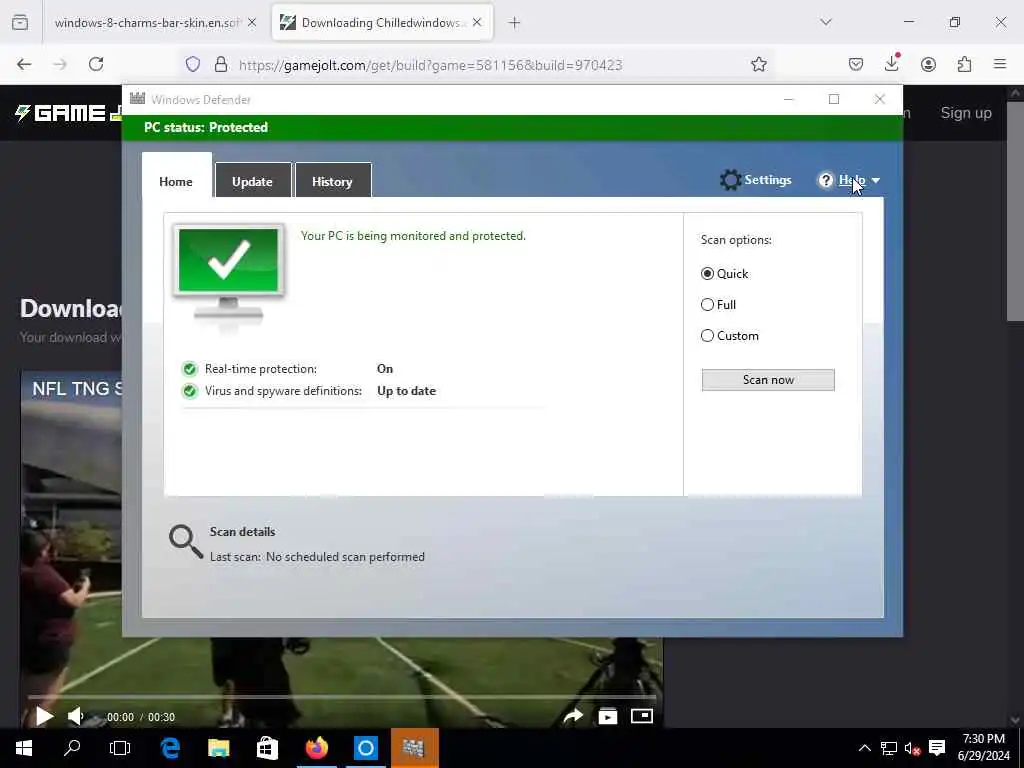
Task: Click the Scan details magnifier icon
Action: pyautogui.click(x=186, y=542)
